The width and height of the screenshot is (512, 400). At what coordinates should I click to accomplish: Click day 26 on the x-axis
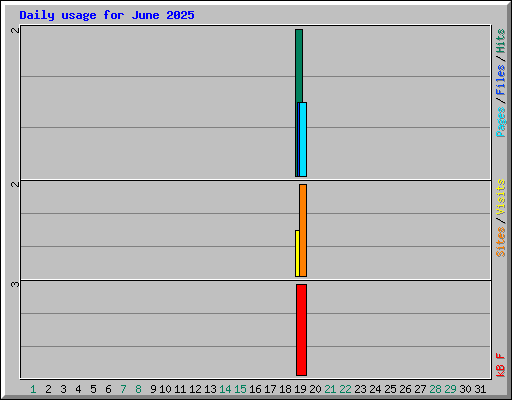click(405, 389)
